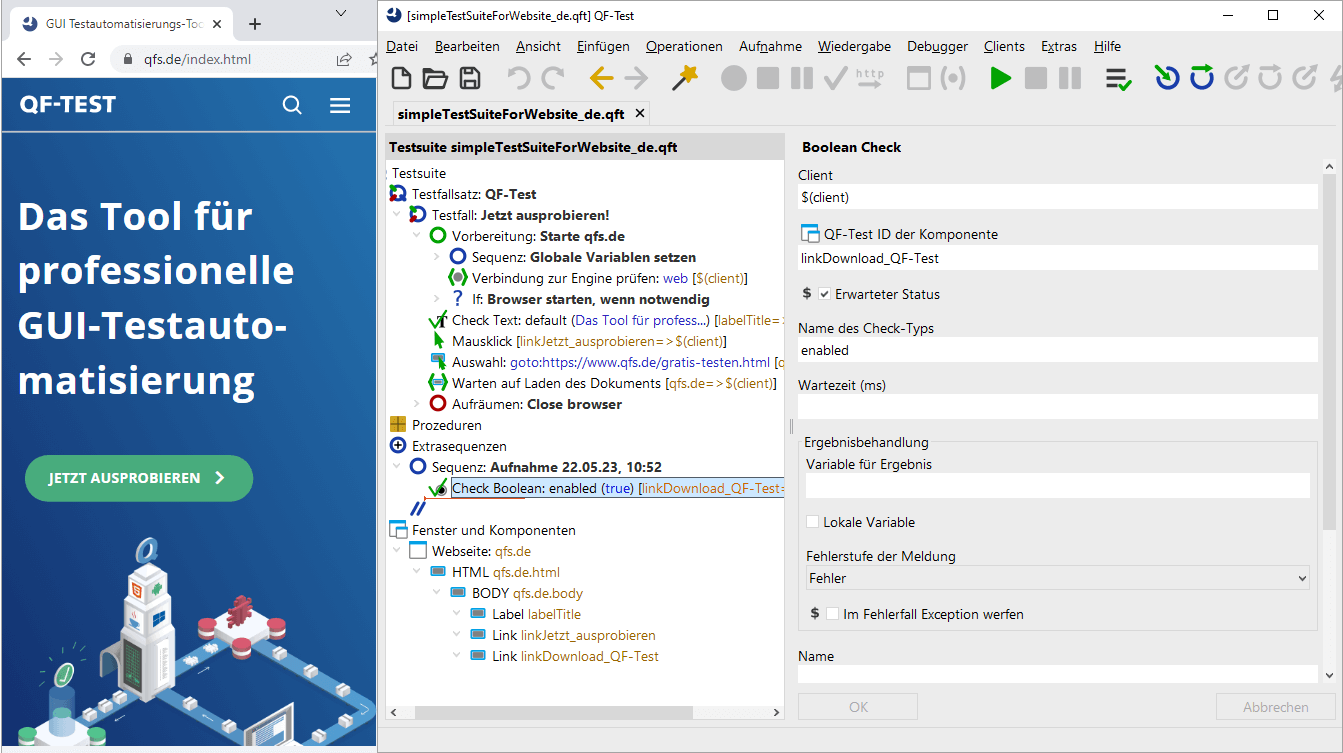Click search icon on QF-Test website

(292, 105)
